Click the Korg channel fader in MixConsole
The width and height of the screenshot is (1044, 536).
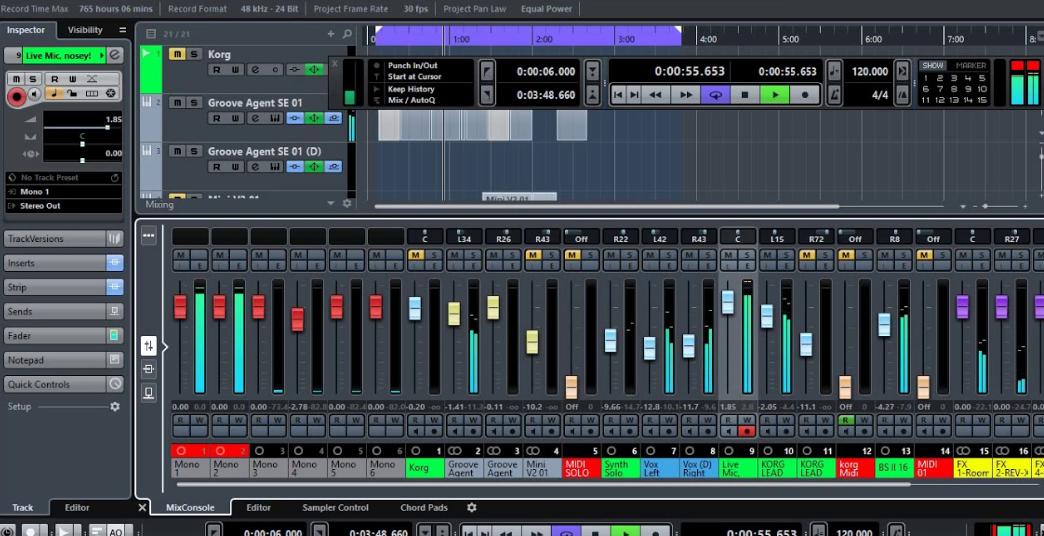click(415, 309)
